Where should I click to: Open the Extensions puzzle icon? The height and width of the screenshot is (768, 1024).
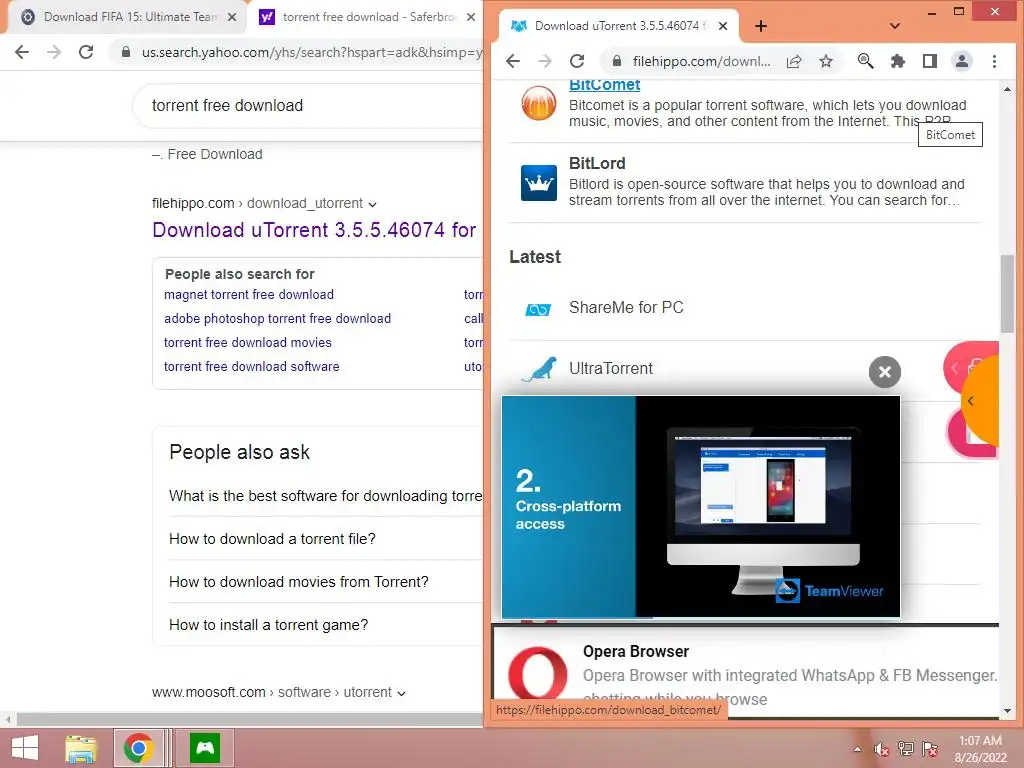[898, 61]
